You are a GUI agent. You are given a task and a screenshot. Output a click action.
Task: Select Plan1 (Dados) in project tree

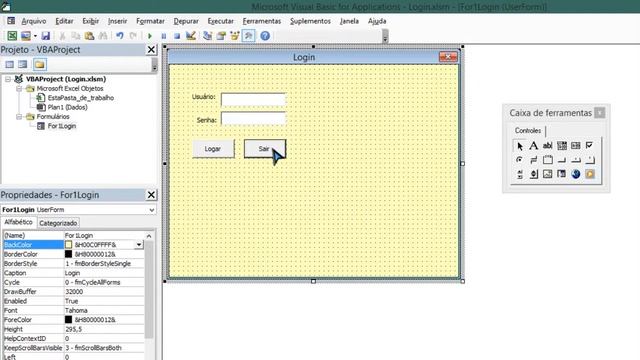coord(67,107)
